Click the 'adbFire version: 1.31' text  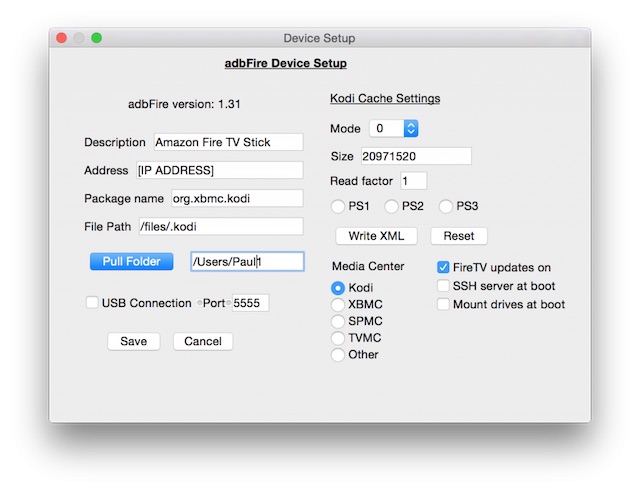(184, 104)
